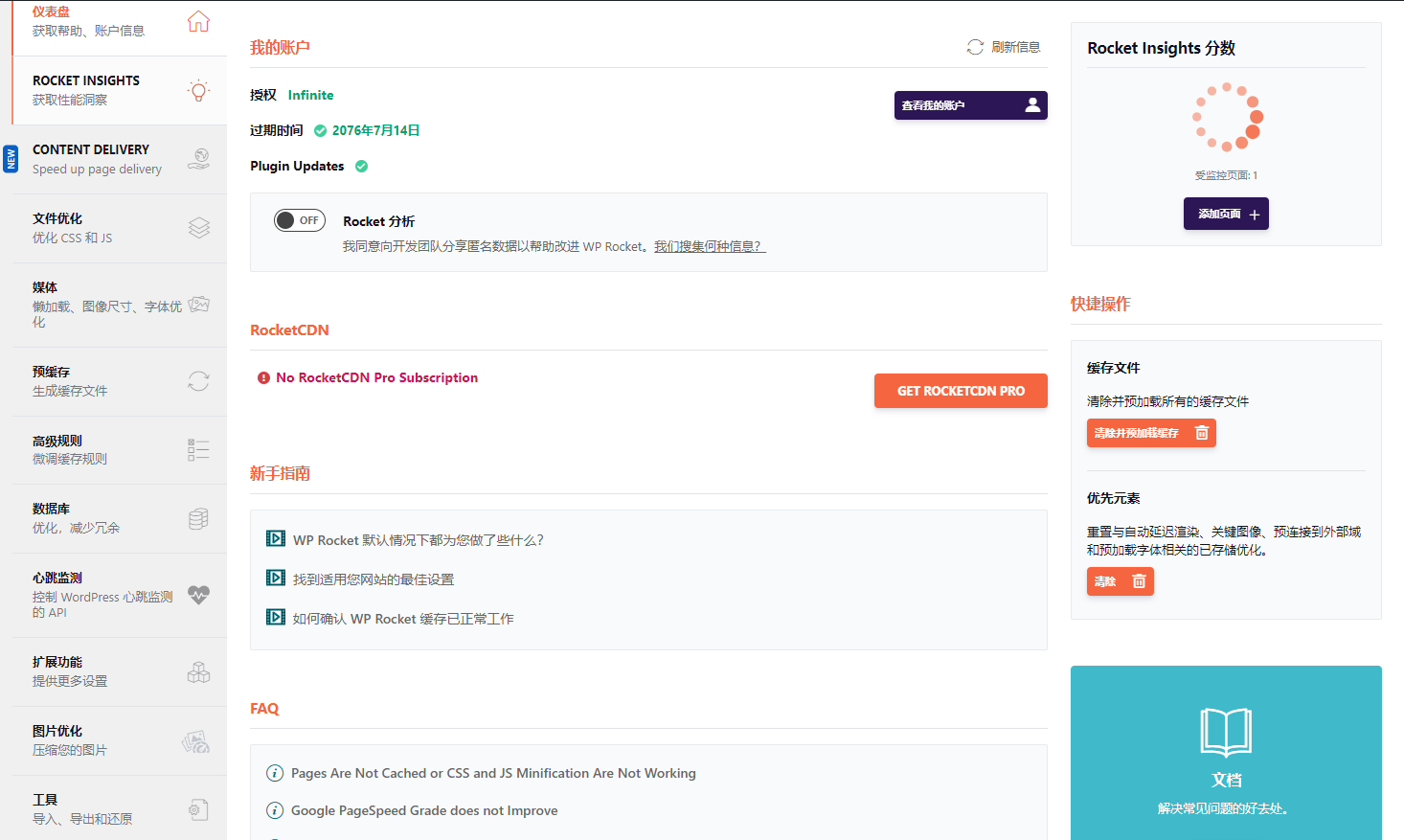1404x840 pixels.
Task: Click the cubes icon beside 扩展功能
Action: (198, 672)
